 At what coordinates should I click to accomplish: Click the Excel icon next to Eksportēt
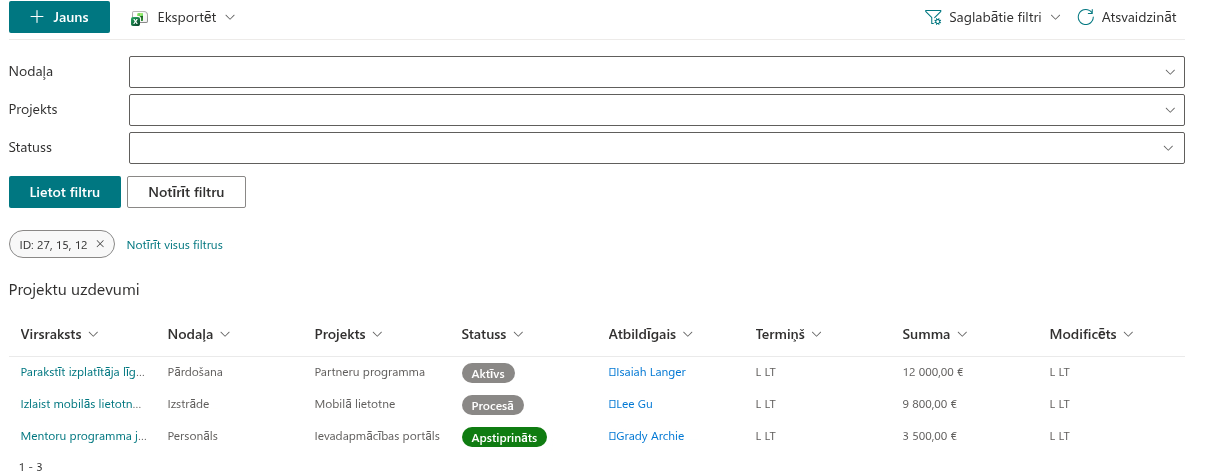point(139,18)
